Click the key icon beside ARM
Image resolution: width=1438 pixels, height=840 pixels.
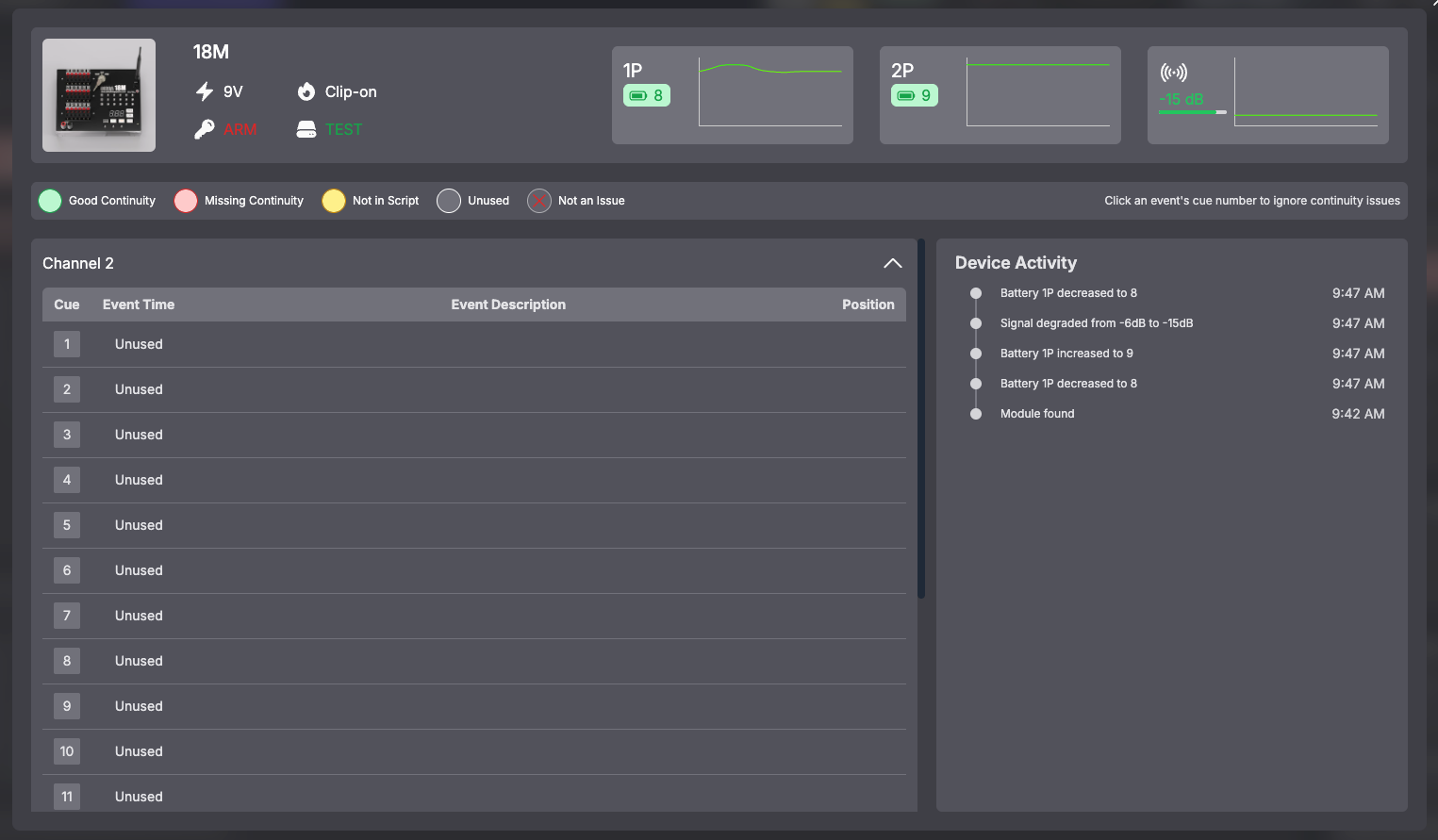click(x=205, y=129)
